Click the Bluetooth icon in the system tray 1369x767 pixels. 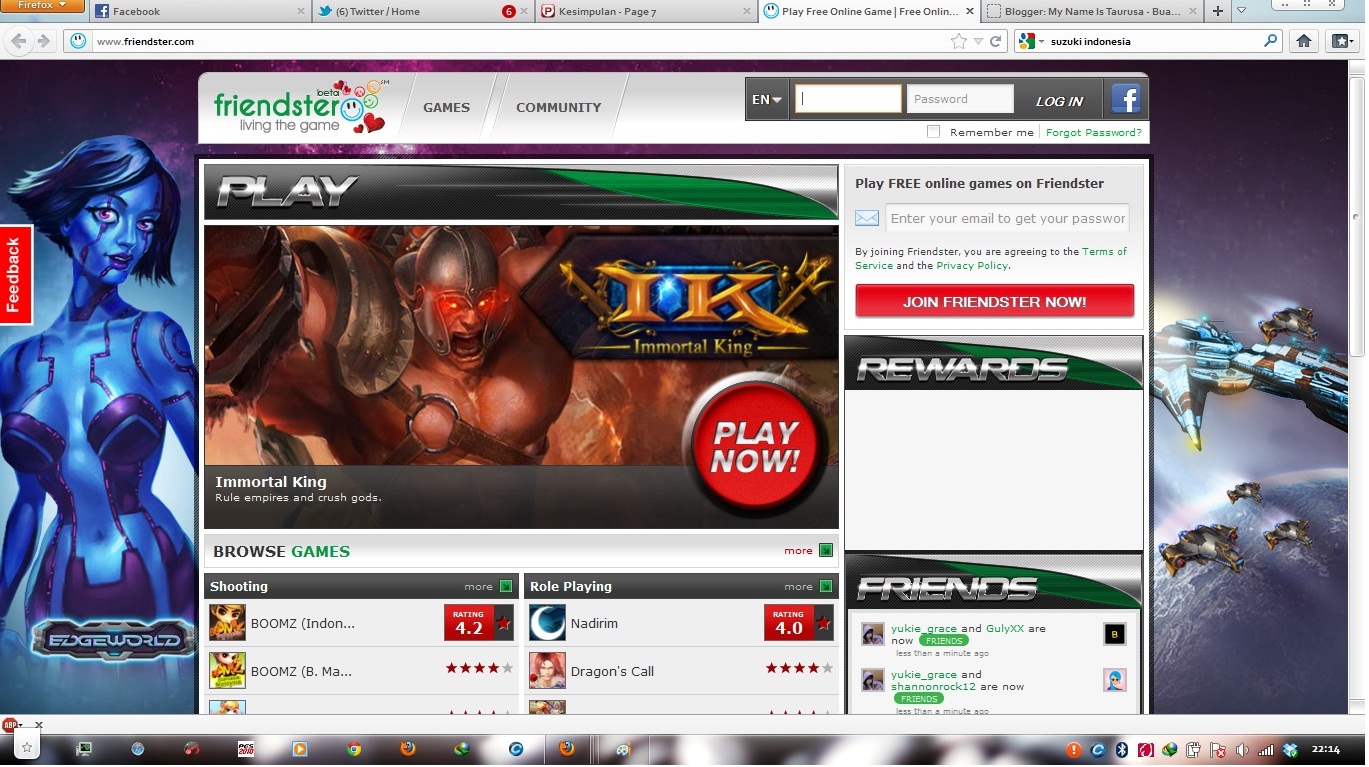click(1122, 749)
